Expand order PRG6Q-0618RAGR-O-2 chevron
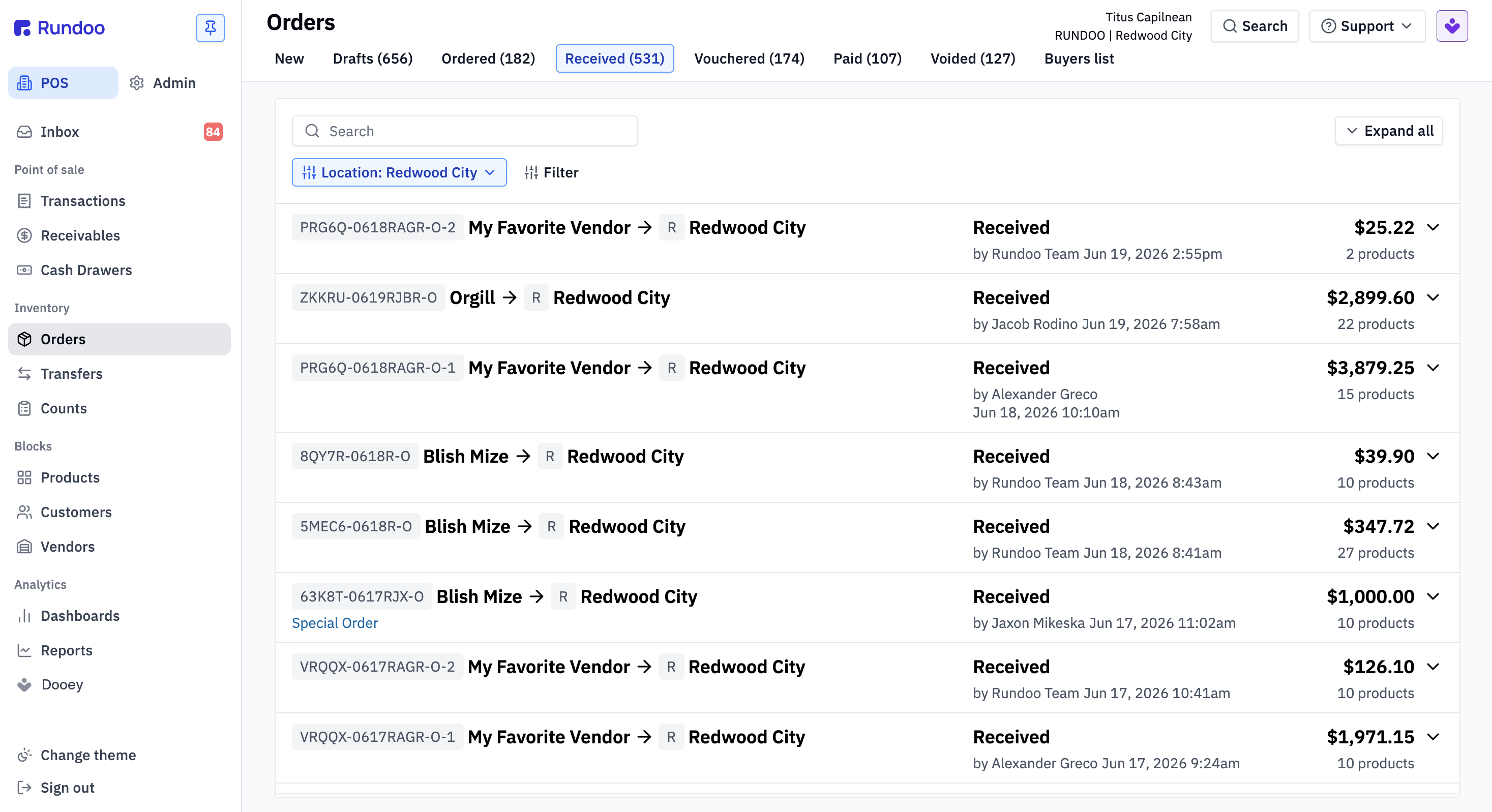 (1433, 228)
